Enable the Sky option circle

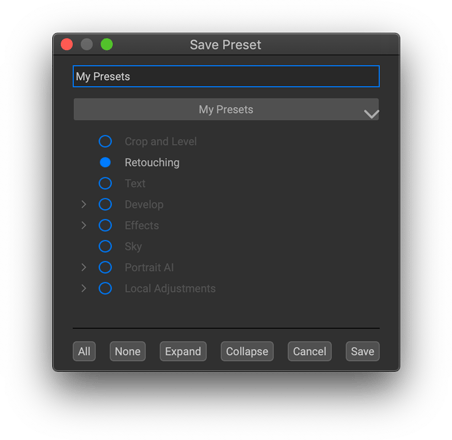pyautogui.click(x=105, y=246)
